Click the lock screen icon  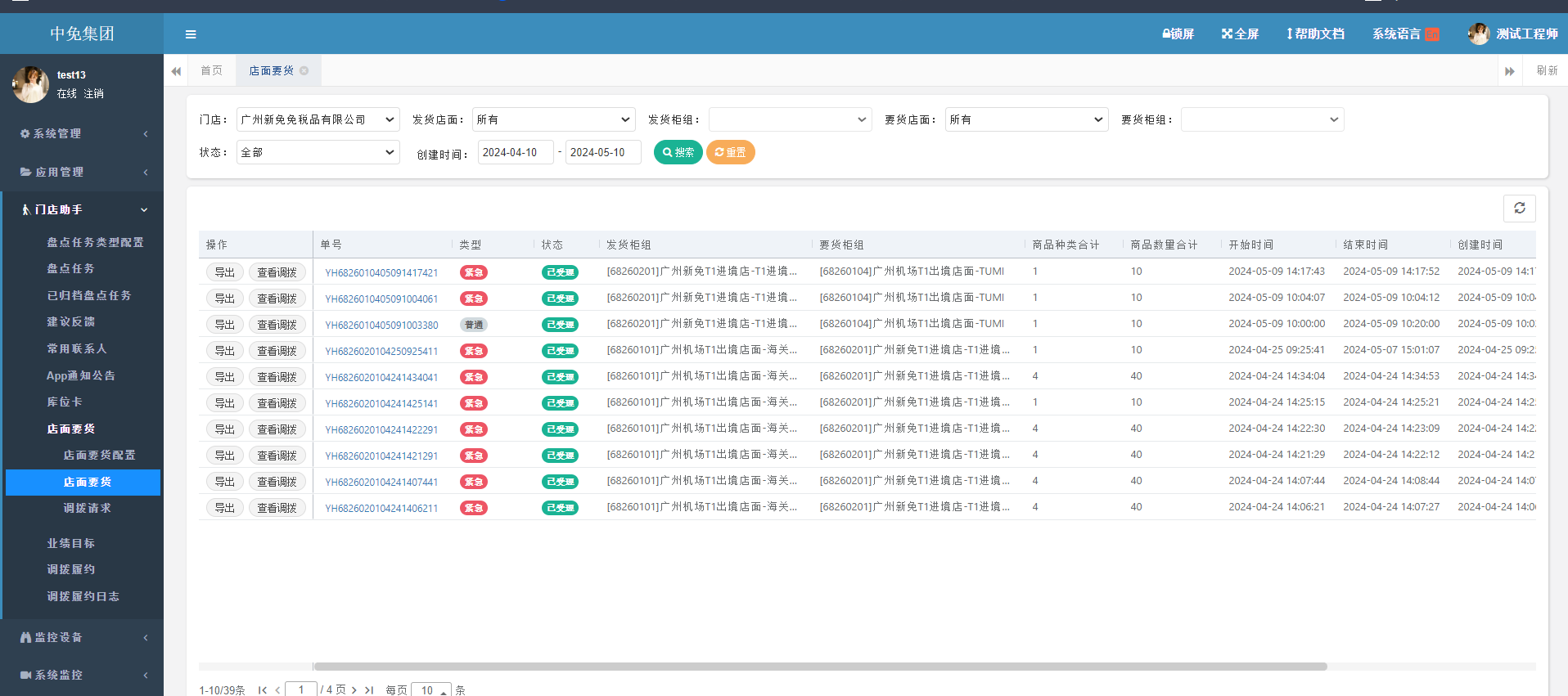[1166, 34]
